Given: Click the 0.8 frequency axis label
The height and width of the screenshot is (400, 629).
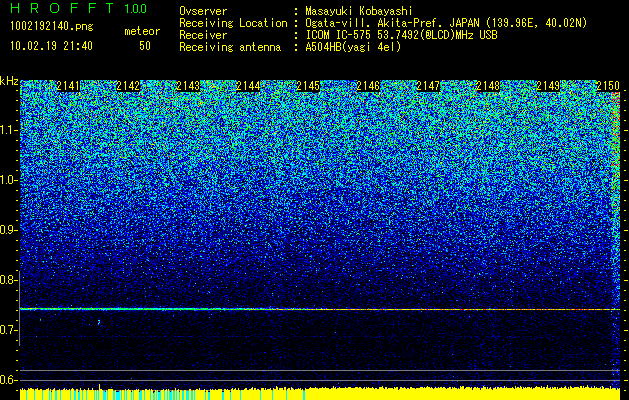Looking at the screenshot, I should pyautogui.click(x=8, y=280).
